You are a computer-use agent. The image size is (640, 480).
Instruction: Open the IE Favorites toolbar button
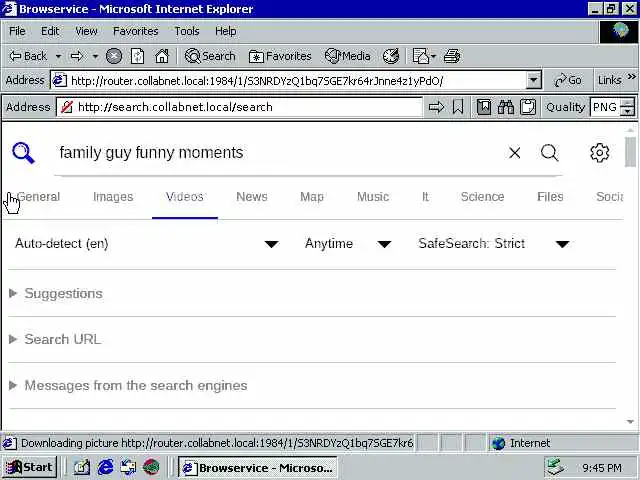280,56
